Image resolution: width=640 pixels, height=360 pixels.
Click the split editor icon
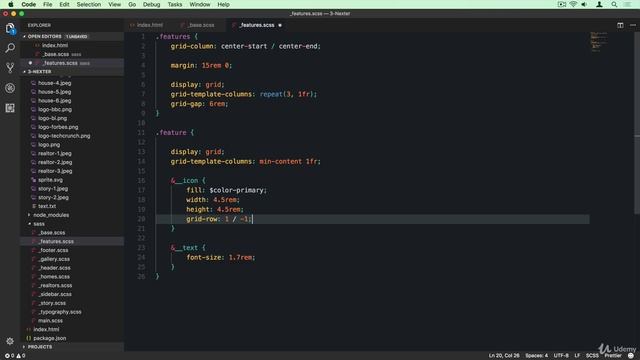coord(620,25)
